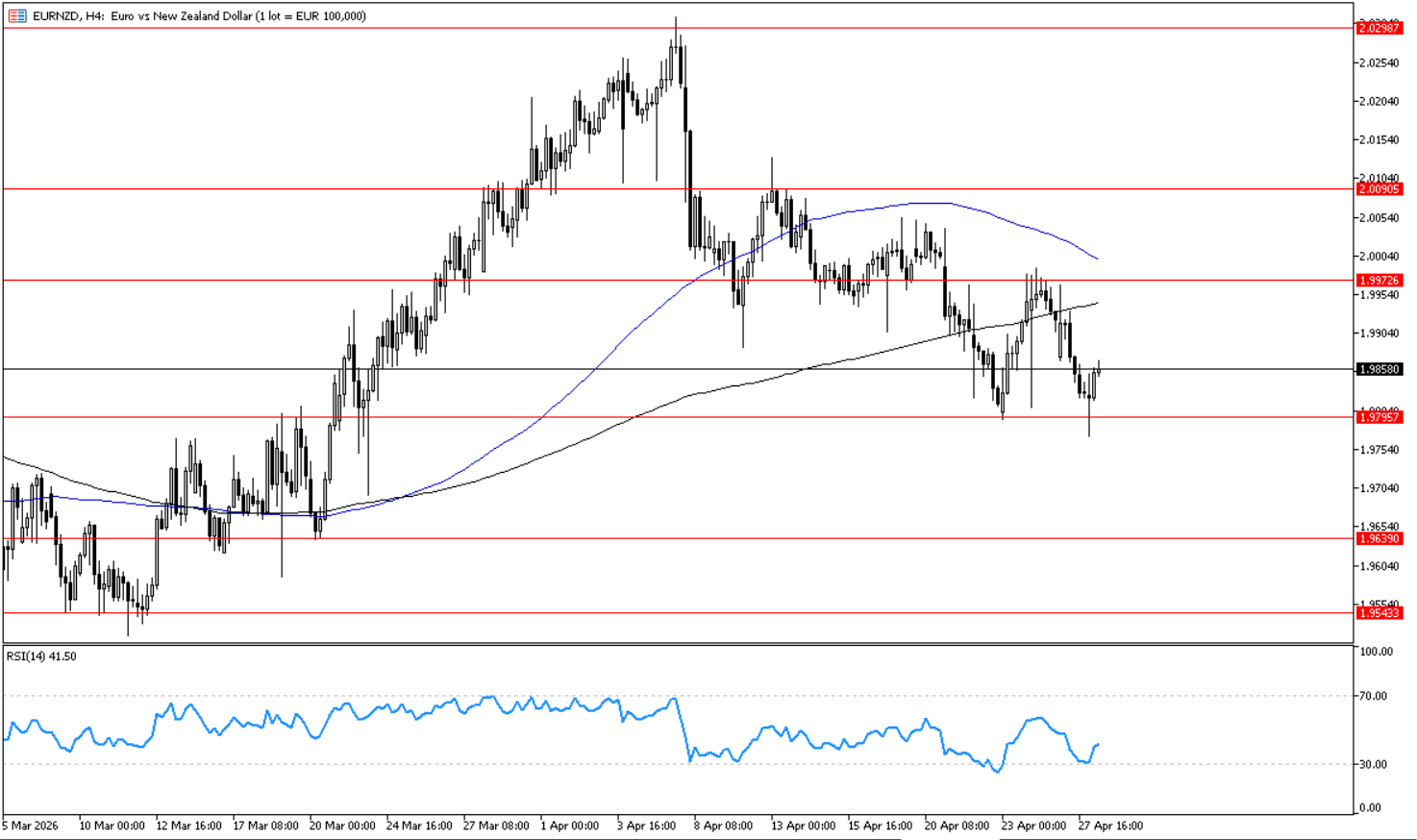Click the EURNZD, H4 chart title text
The image size is (1417, 840).
[x=198, y=16]
